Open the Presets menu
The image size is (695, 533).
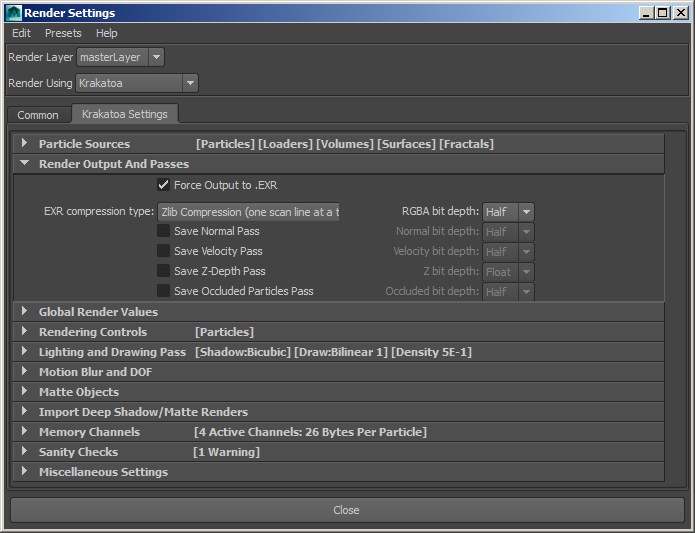pos(63,33)
